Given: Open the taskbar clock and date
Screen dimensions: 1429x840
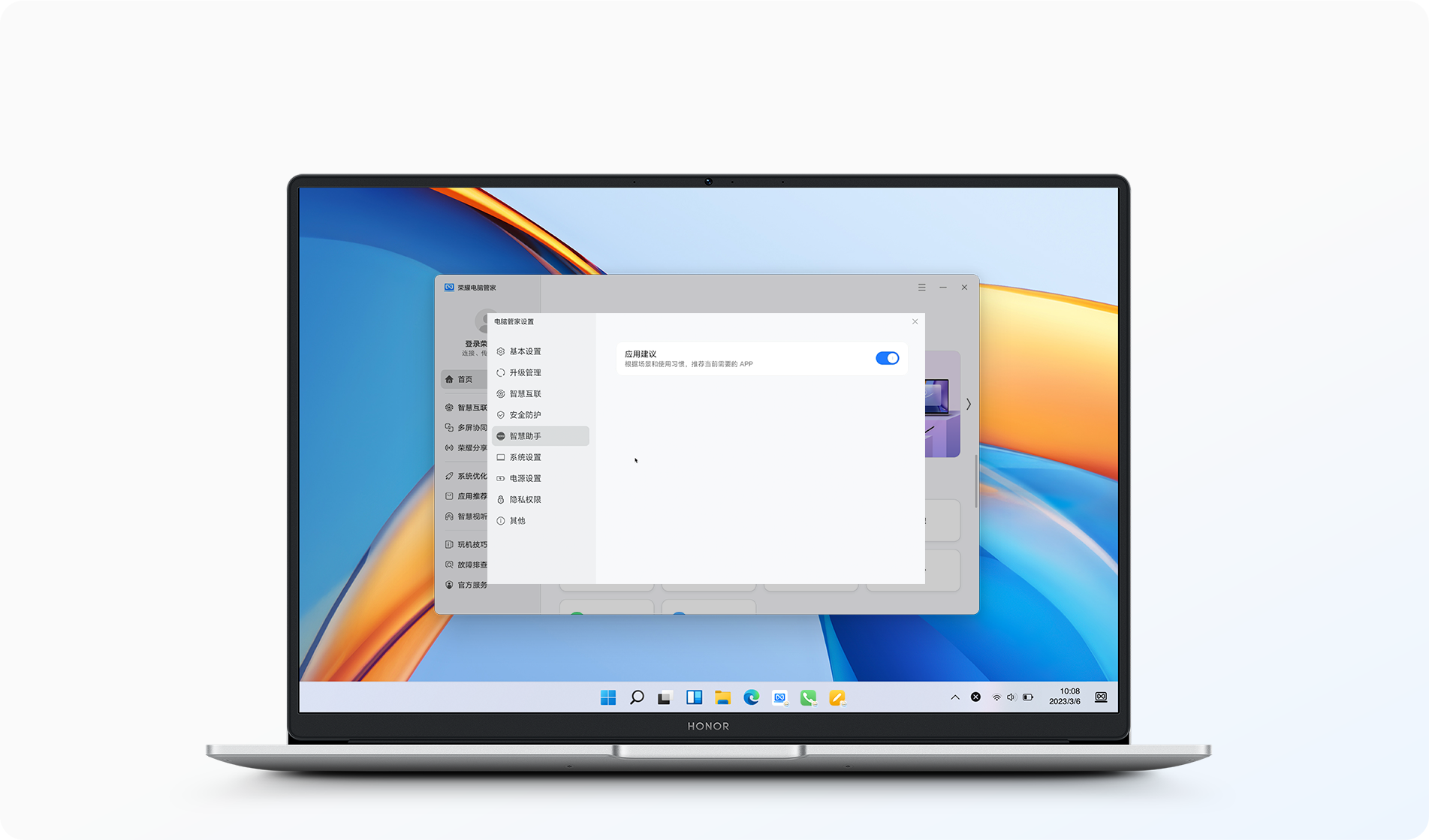Looking at the screenshot, I should [1065, 697].
